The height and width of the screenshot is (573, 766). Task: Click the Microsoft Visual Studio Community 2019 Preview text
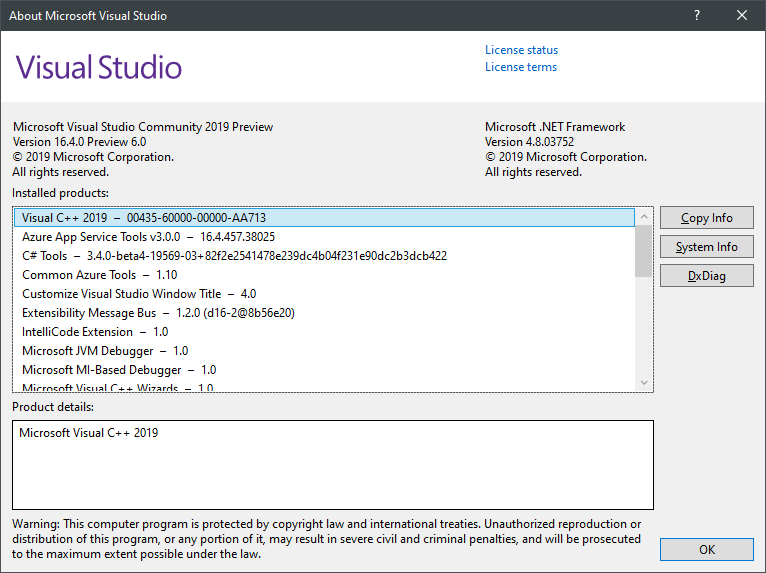tap(143, 127)
